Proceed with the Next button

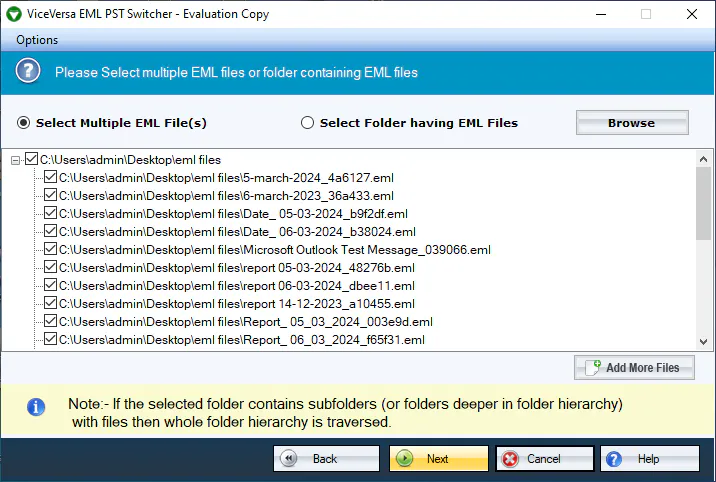pyautogui.click(x=439, y=458)
